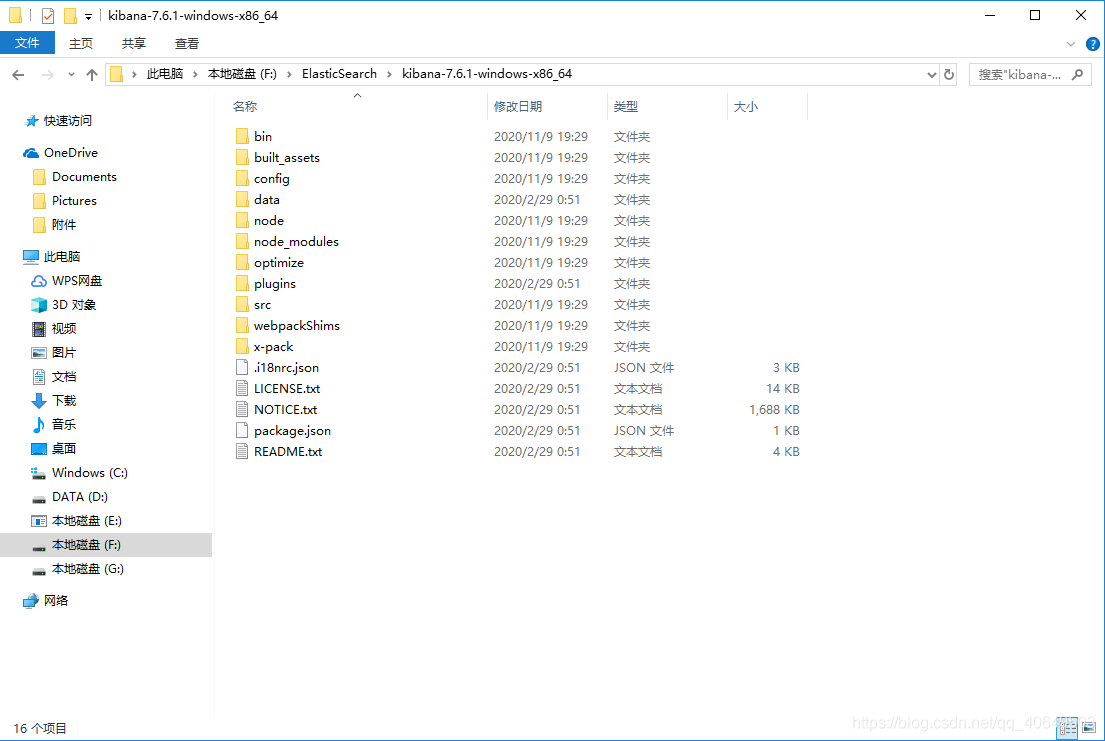Viewport: 1105px width, 741px height.
Task: Click ElasticSearch in the address path
Action: coord(339,74)
